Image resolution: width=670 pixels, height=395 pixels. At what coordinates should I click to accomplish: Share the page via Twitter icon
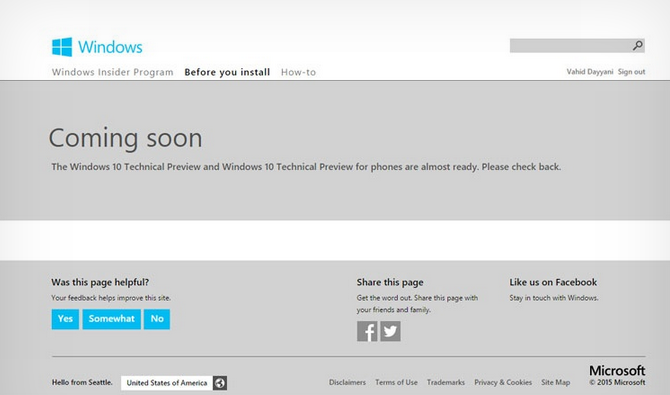point(391,331)
